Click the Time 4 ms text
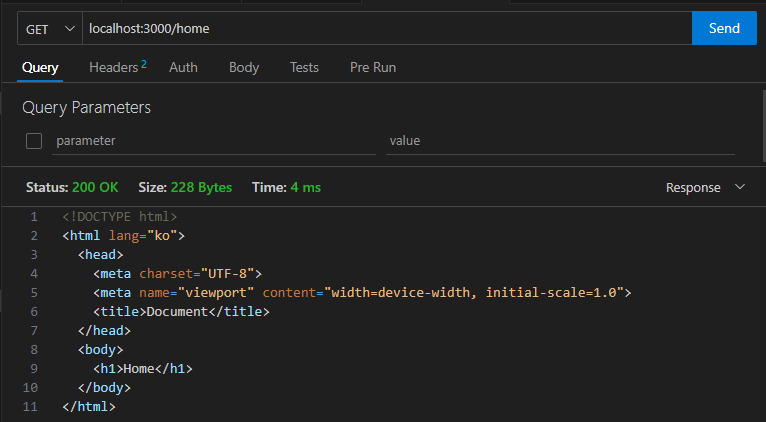 (286, 188)
